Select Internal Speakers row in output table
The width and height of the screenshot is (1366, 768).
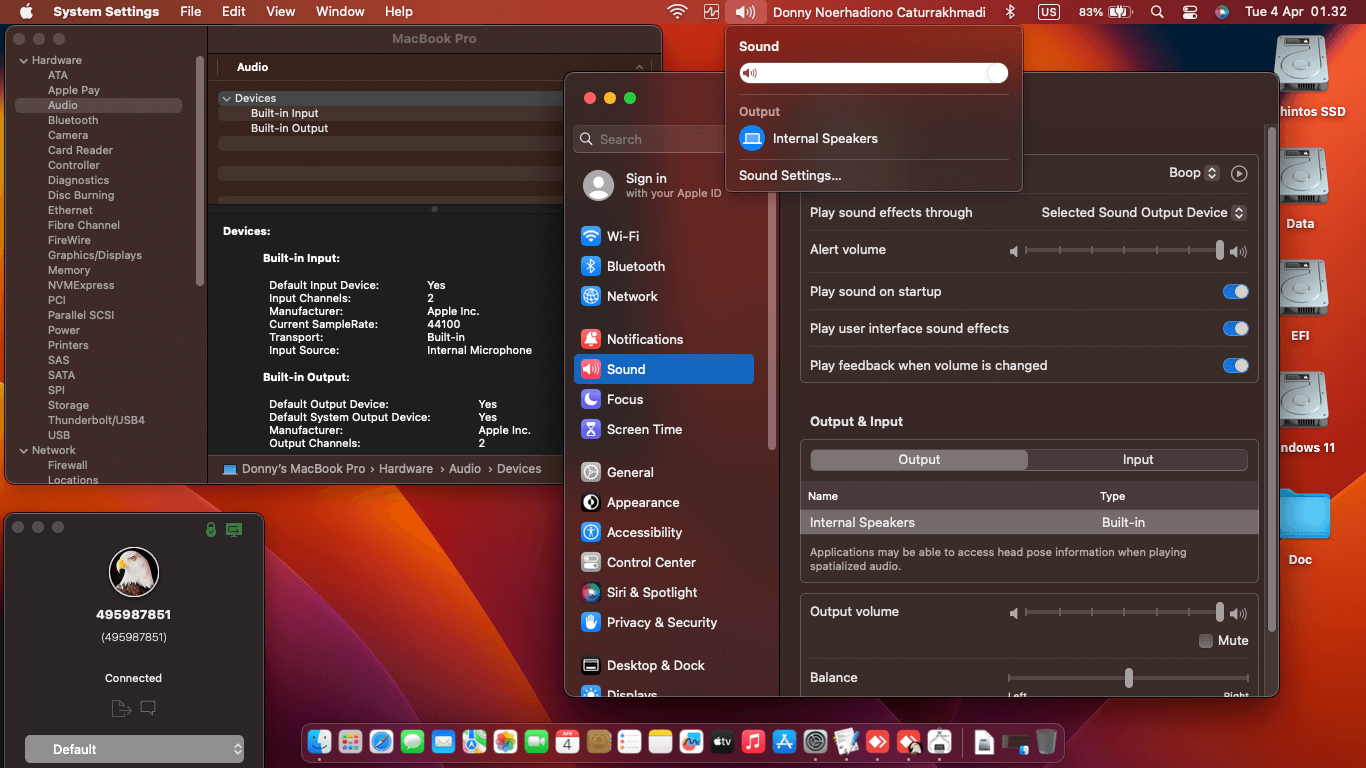coord(1029,522)
